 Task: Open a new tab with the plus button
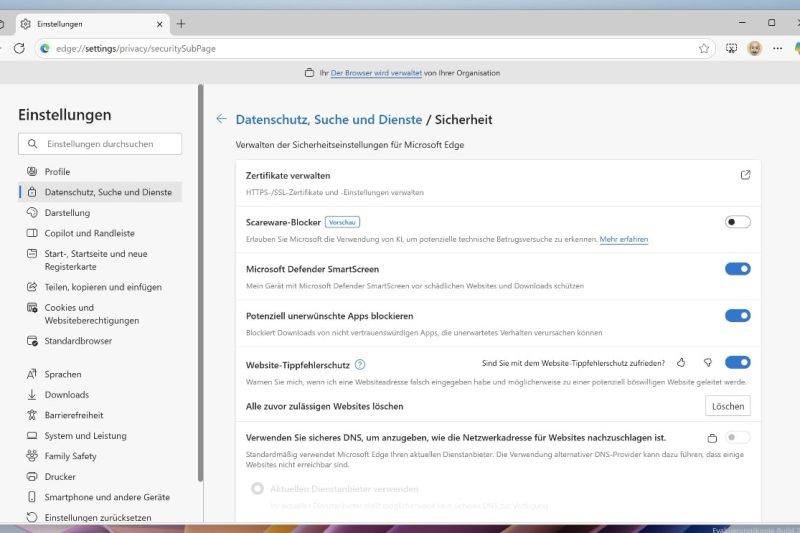[x=181, y=23]
